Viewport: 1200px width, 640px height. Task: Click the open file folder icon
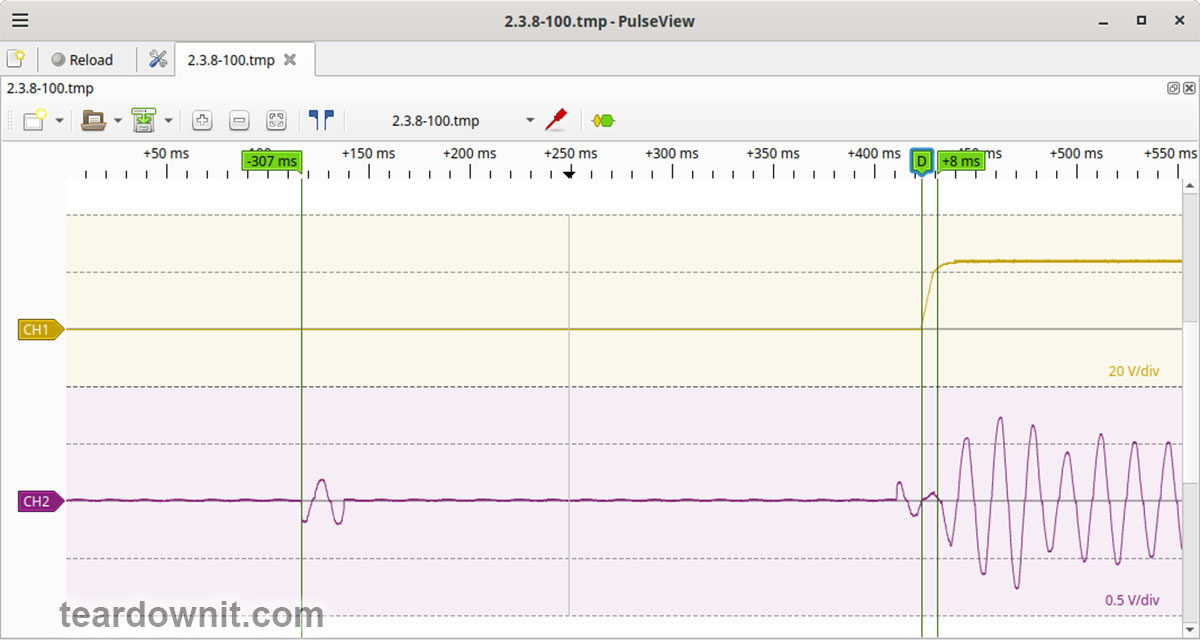click(94, 120)
